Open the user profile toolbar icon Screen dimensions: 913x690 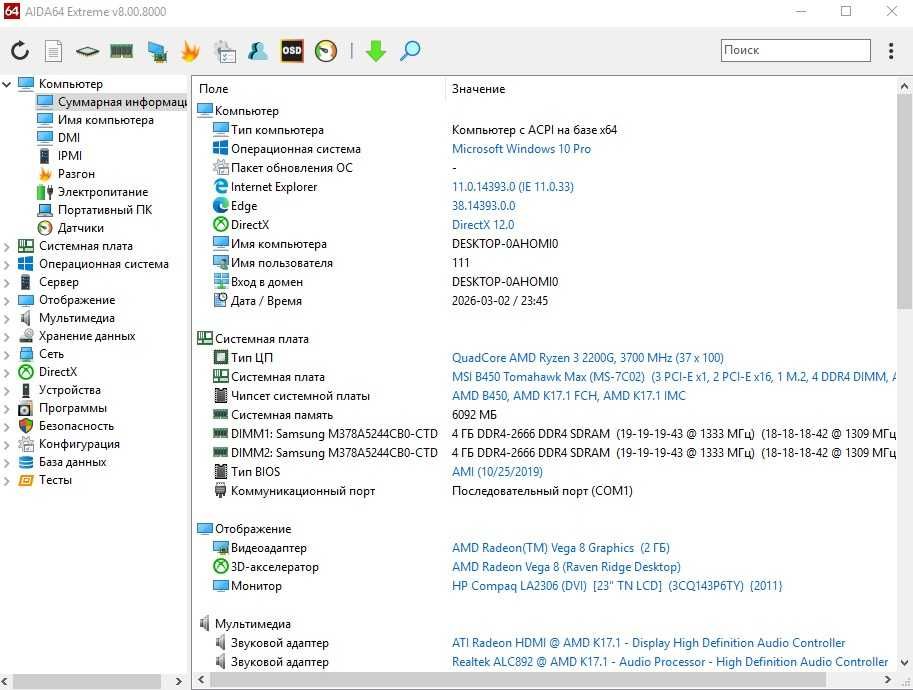(x=258, y=51)
